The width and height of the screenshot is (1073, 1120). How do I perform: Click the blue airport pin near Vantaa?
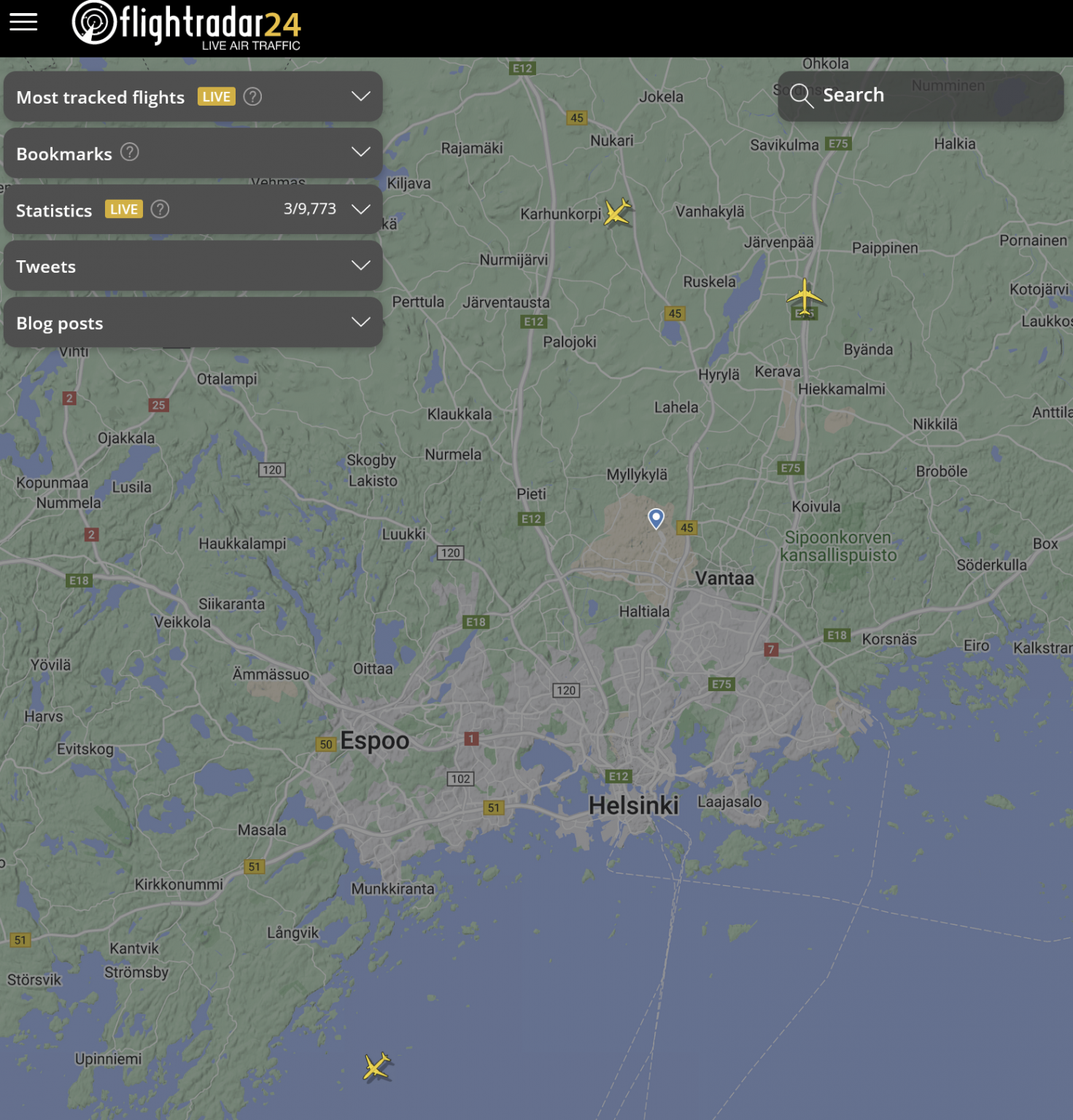(x=656, y=518)
